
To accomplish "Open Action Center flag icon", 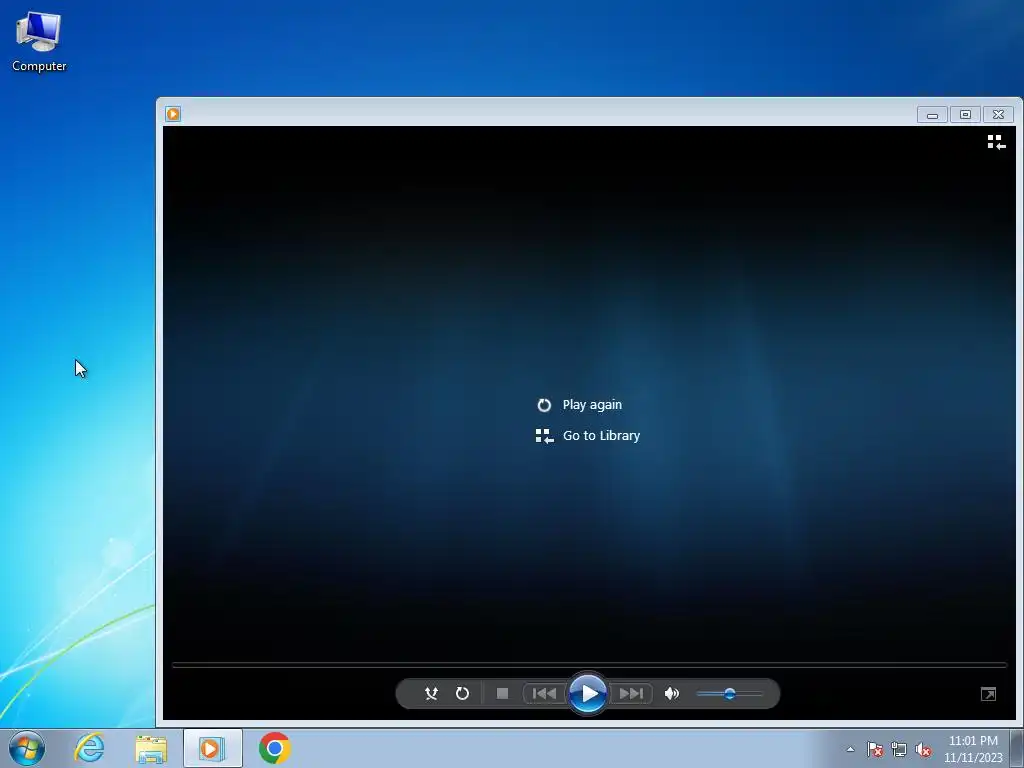I will coord(875,749).
